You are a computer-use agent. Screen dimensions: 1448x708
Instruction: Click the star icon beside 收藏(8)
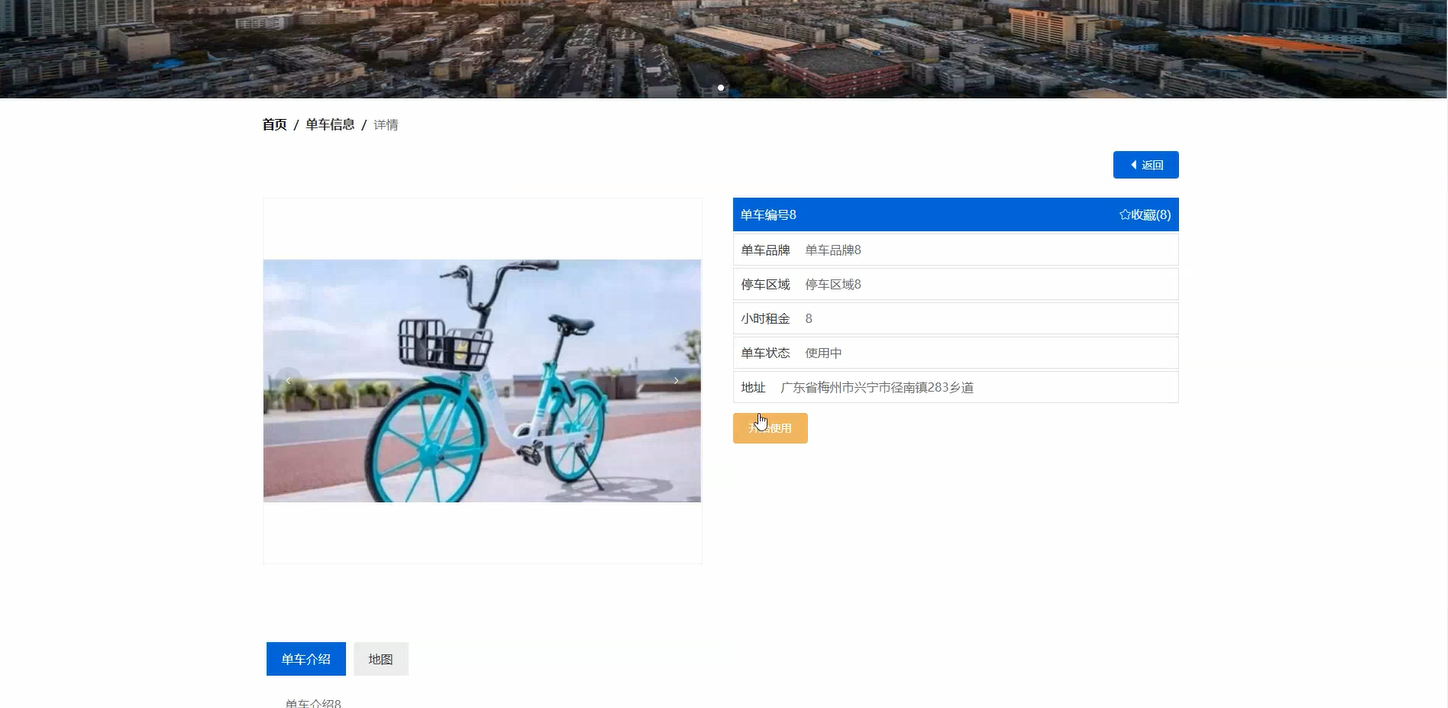(1124, 214)
